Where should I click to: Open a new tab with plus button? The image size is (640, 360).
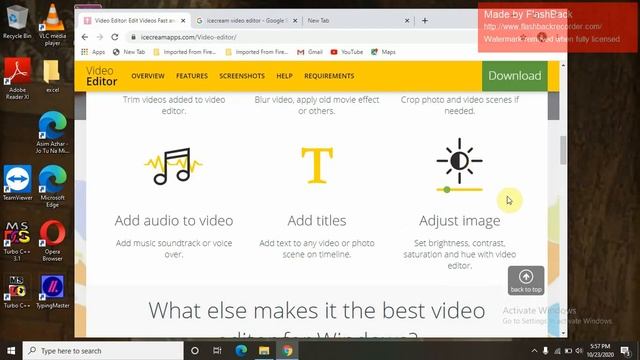tap(425, 20)
